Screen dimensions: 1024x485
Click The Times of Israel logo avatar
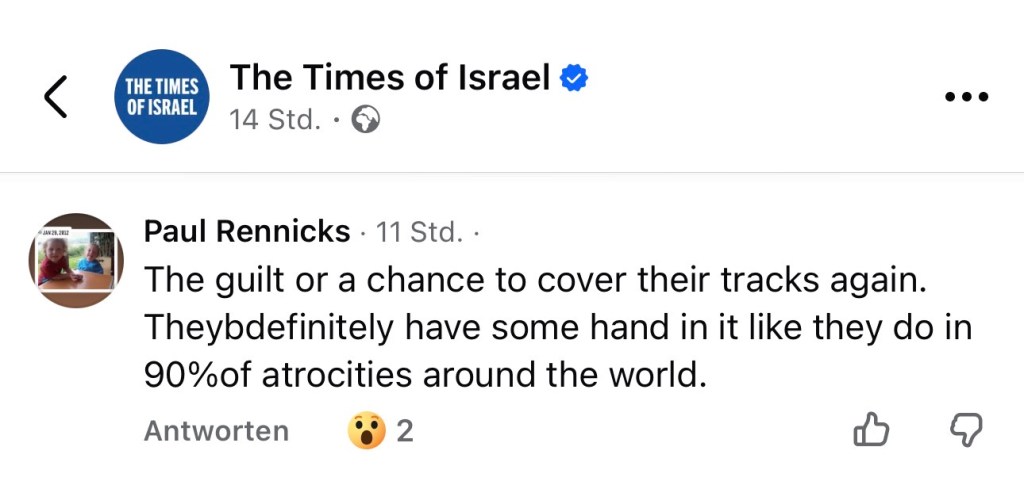click(x=162, y=97)
